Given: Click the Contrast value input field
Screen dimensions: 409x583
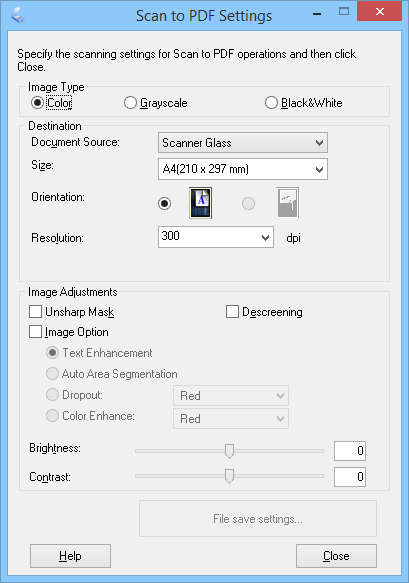Looking at the screenshot, I should (350, 477).
